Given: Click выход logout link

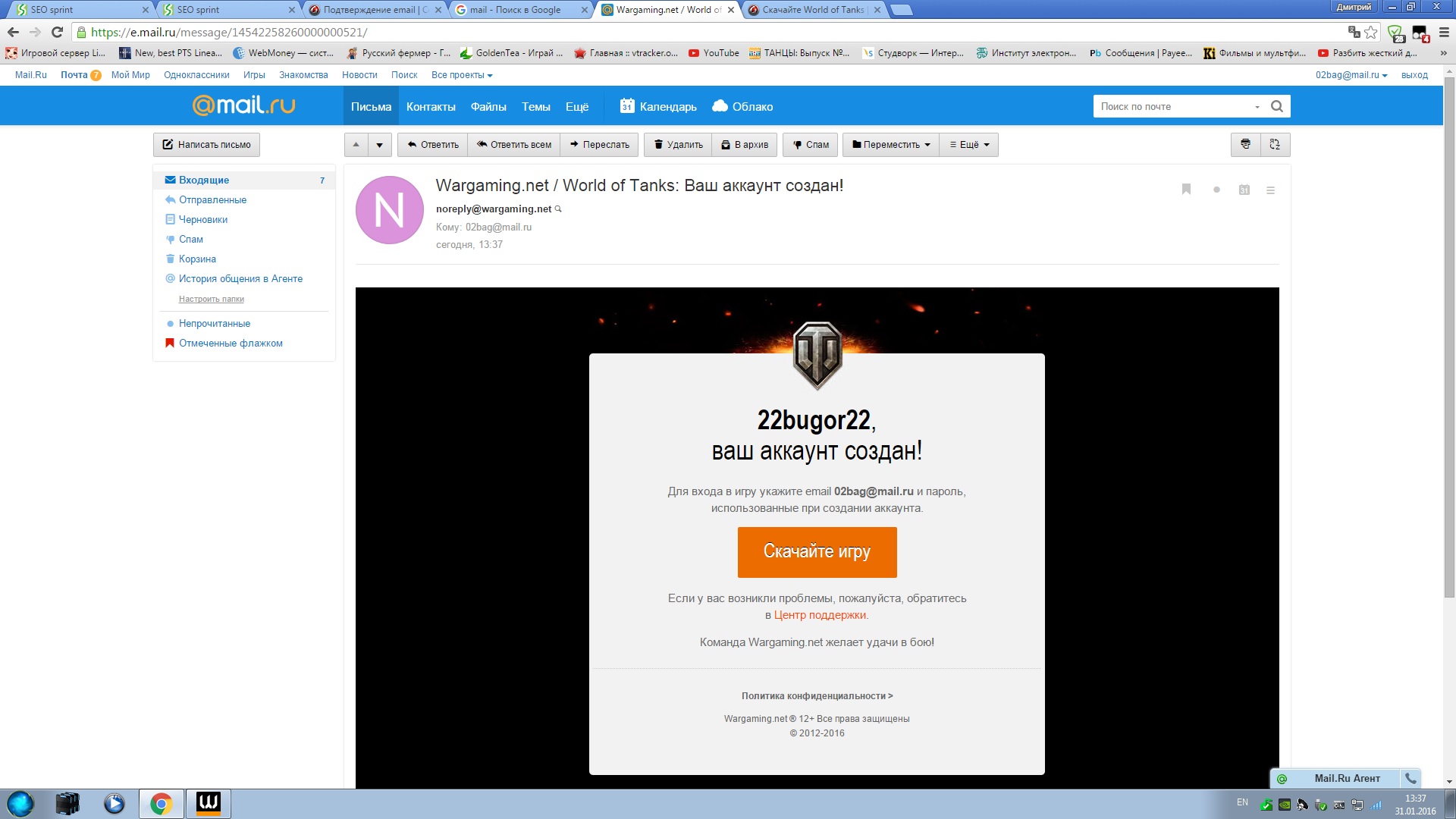Looking at the screenshot, I should [x=1414, y=75].
